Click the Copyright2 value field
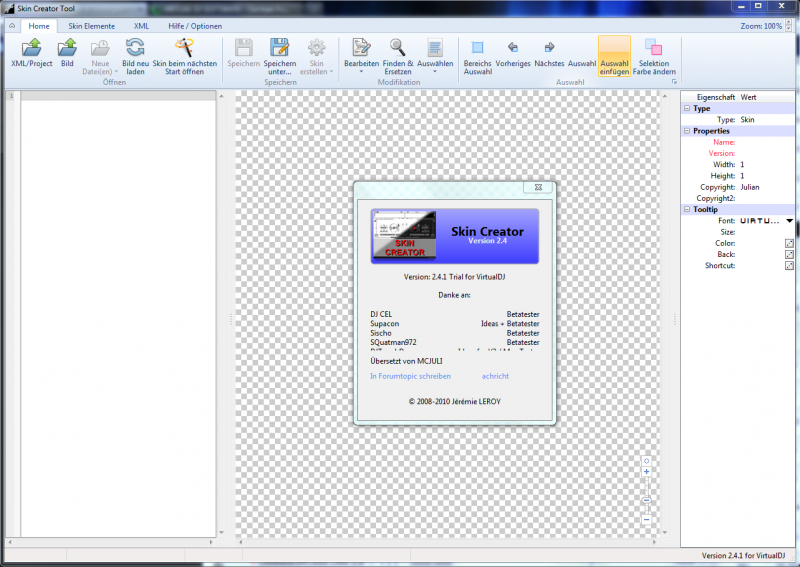This screenshot has height=567, width=800. click(x=766, y=199)
